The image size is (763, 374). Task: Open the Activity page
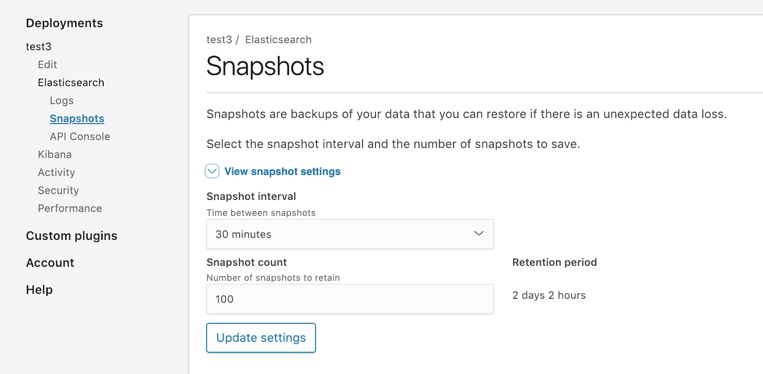click(56, 172)
